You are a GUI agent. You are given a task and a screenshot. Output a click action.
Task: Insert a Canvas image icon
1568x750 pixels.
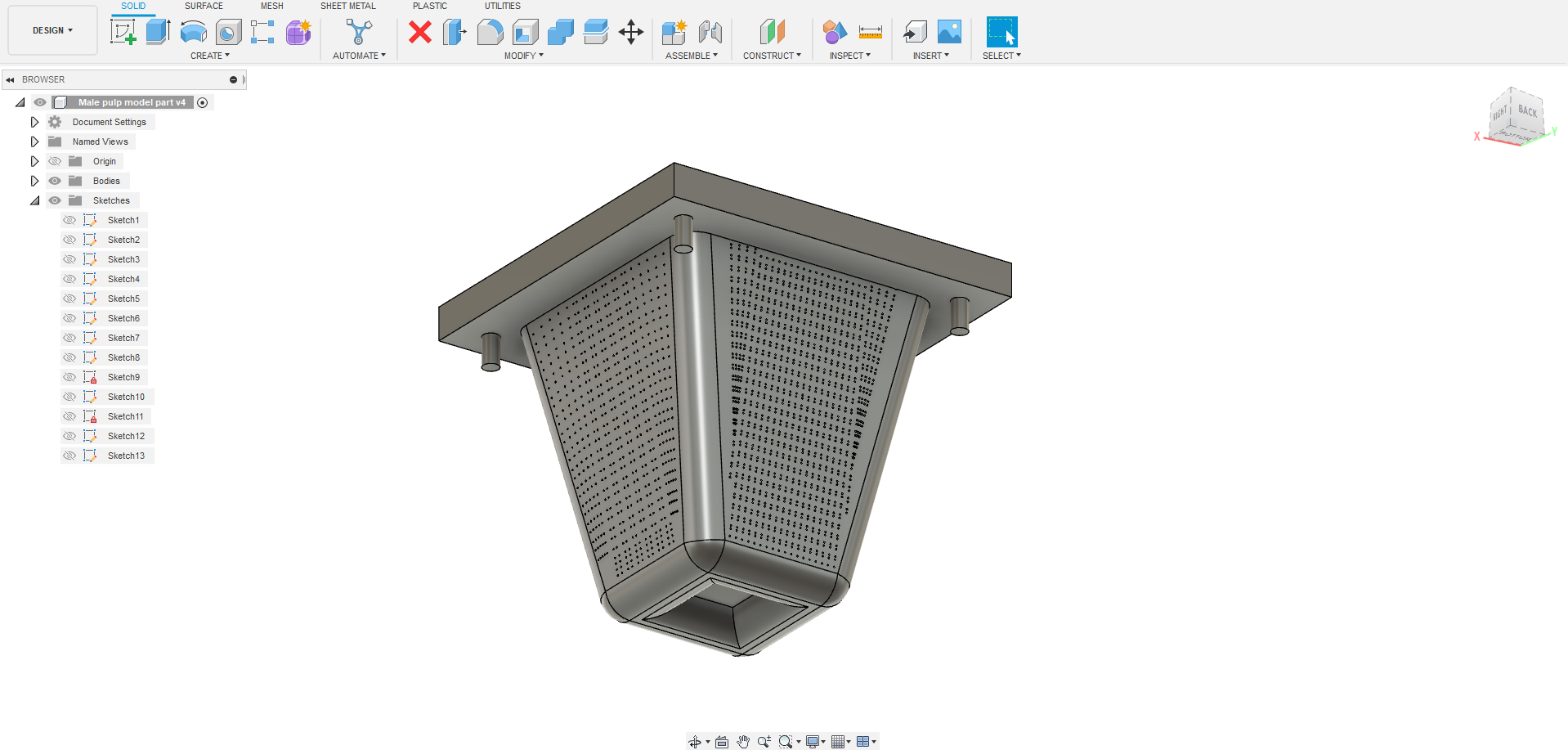click(949, 32)
